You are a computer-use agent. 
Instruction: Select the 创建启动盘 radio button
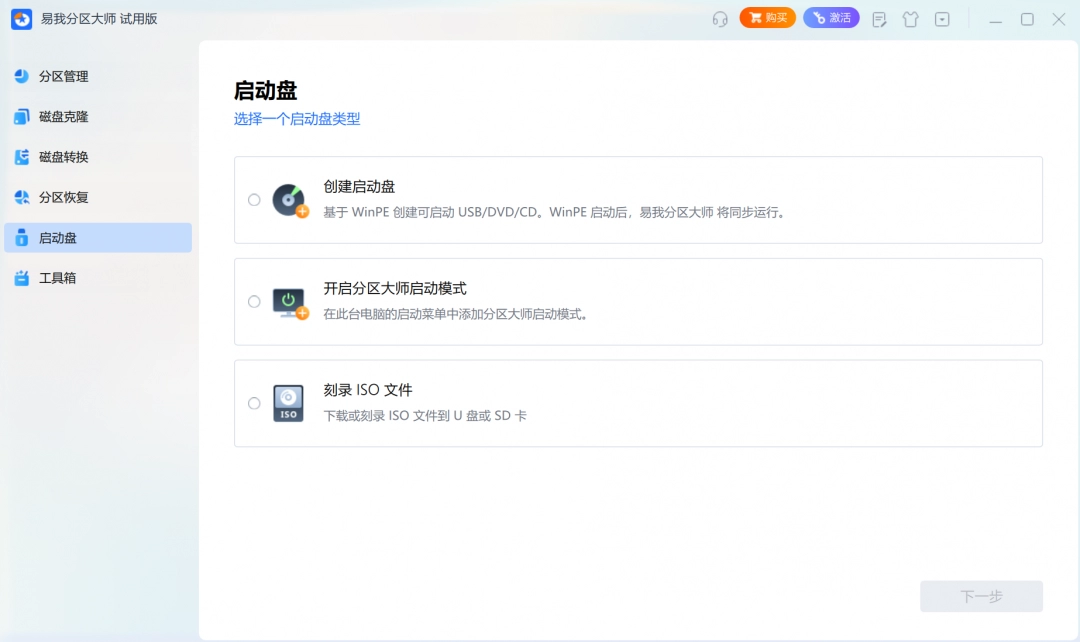254,200
